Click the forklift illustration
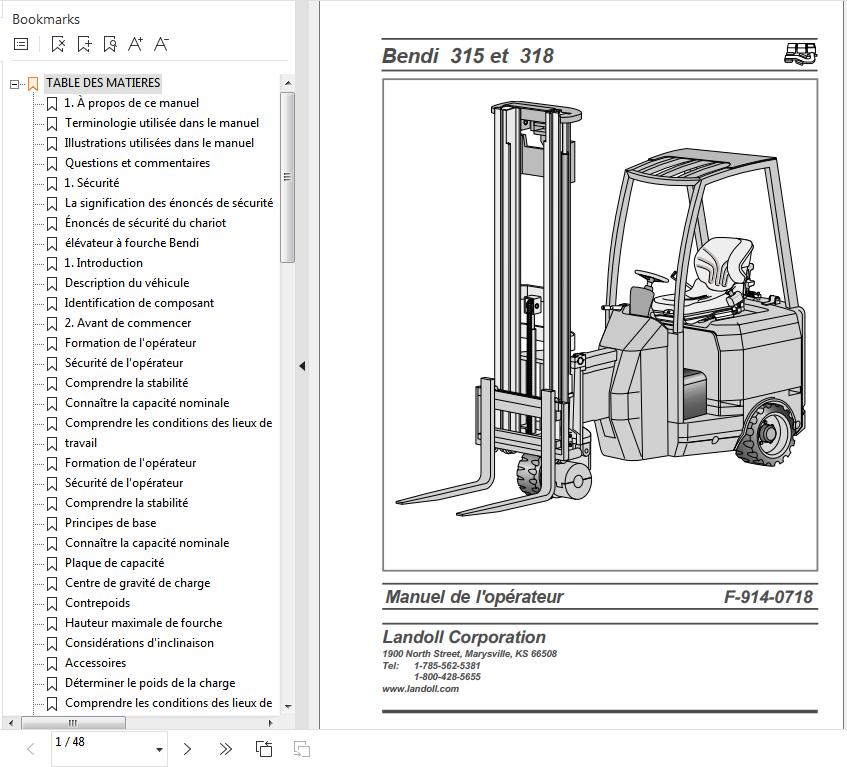This screenshot has height=767, width=847. pos(600,325)
